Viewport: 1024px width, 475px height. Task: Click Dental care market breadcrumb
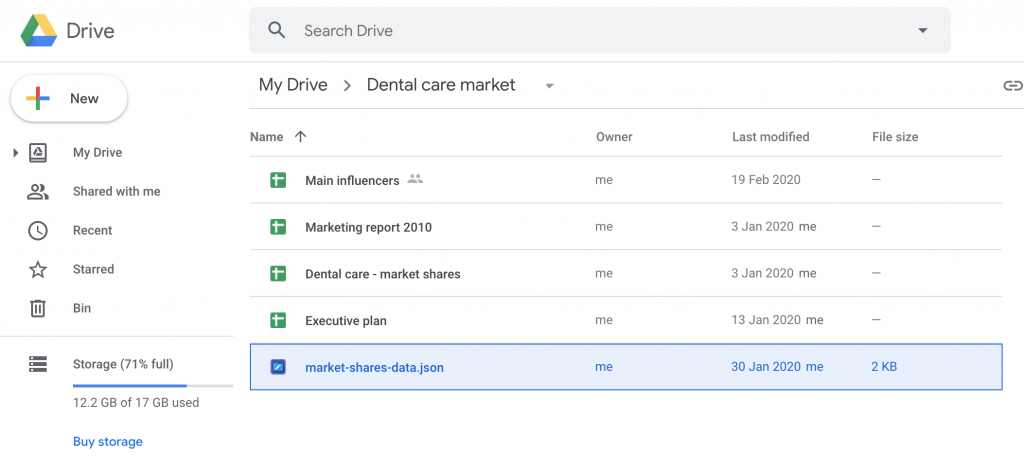point(441,85)
